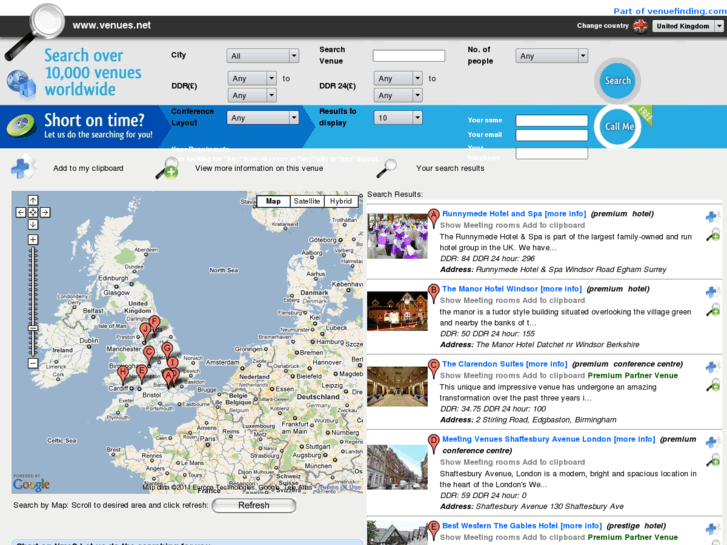This screenshot has width=727, height=545.
Task: Open The Clarendon Suites link
Action: tap(504, 364)
